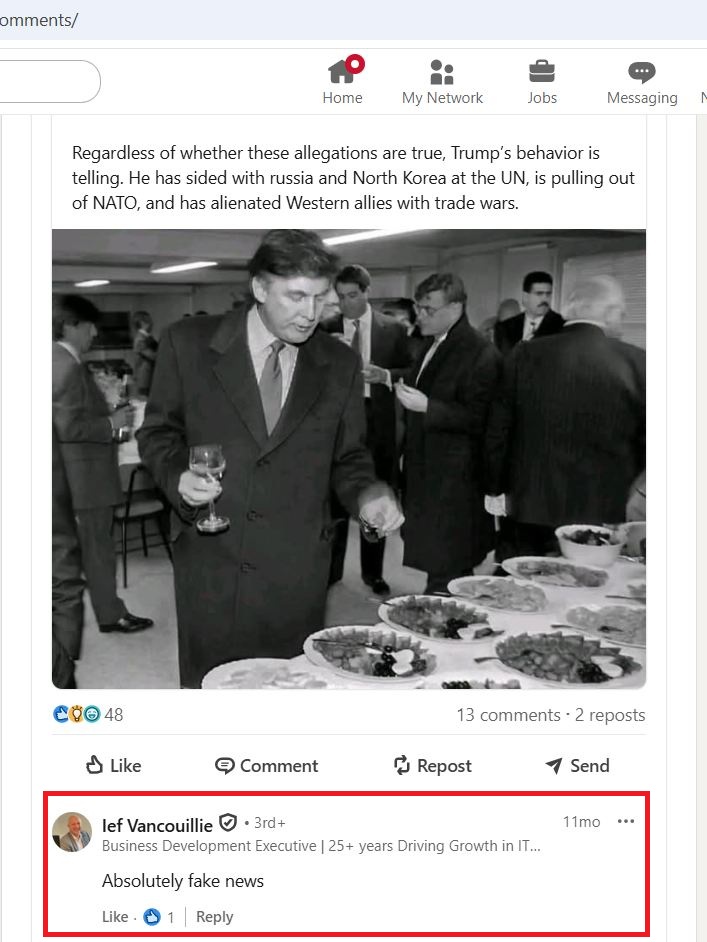Screen dimensions: 707x942
Task: View the 13 comments
Action: point(508,715)
